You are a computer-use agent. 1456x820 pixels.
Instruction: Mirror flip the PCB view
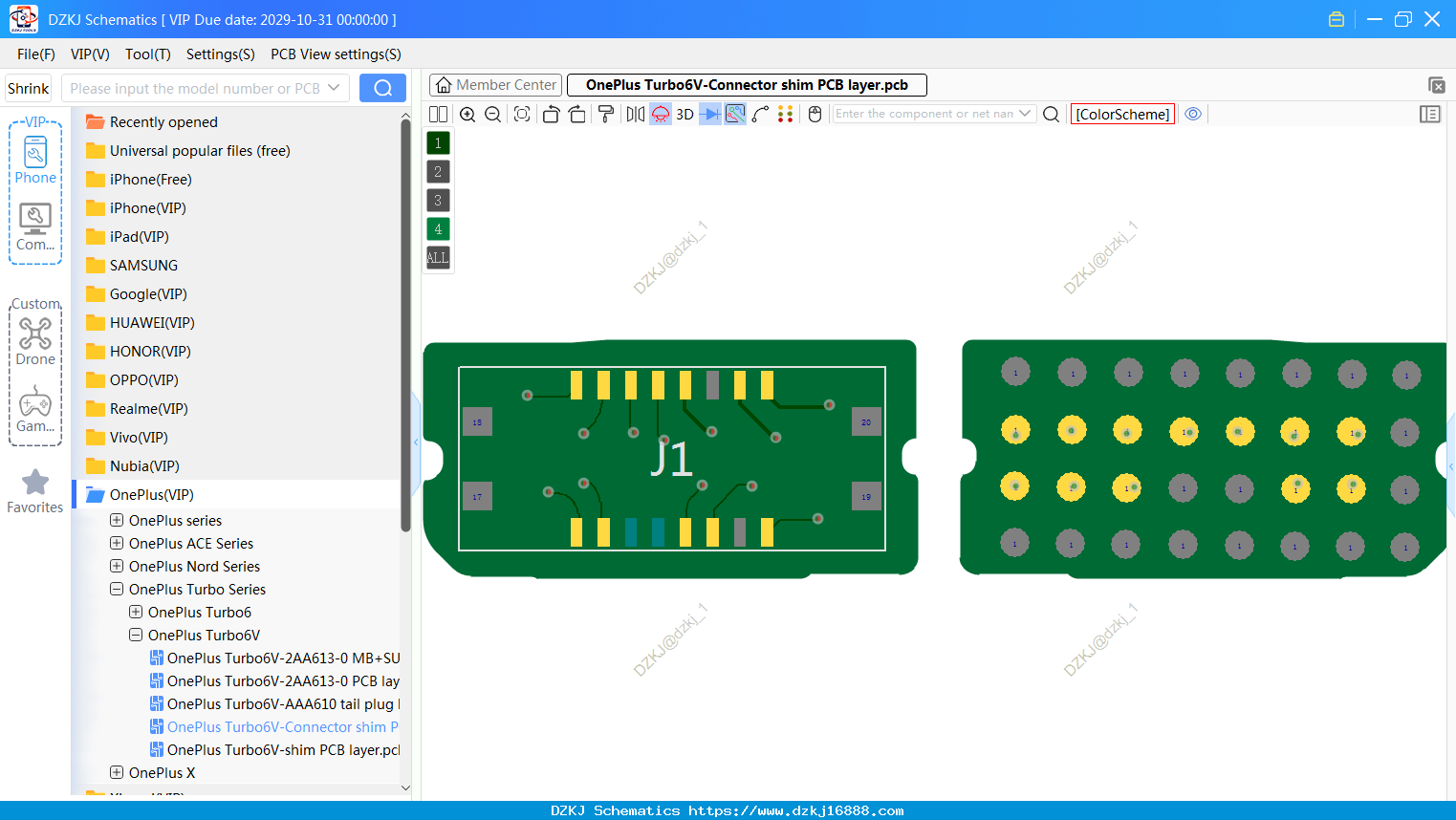point(636,115)
